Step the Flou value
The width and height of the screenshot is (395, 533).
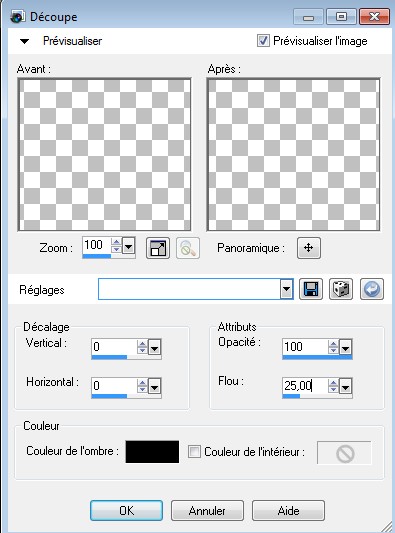(x=333, y=386)
